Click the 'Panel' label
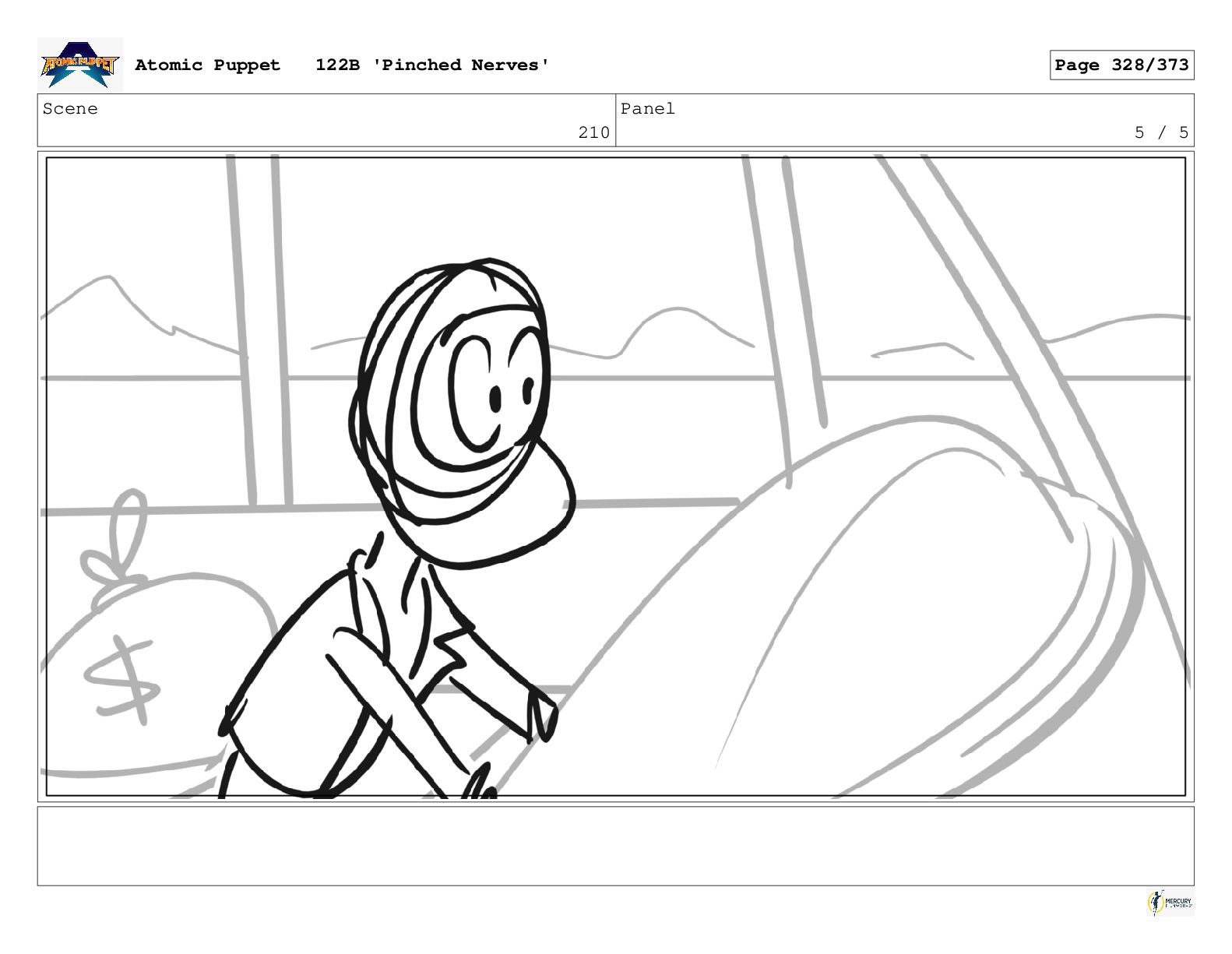The width and height of the screenshot is (1232, 954). point(647,109)
